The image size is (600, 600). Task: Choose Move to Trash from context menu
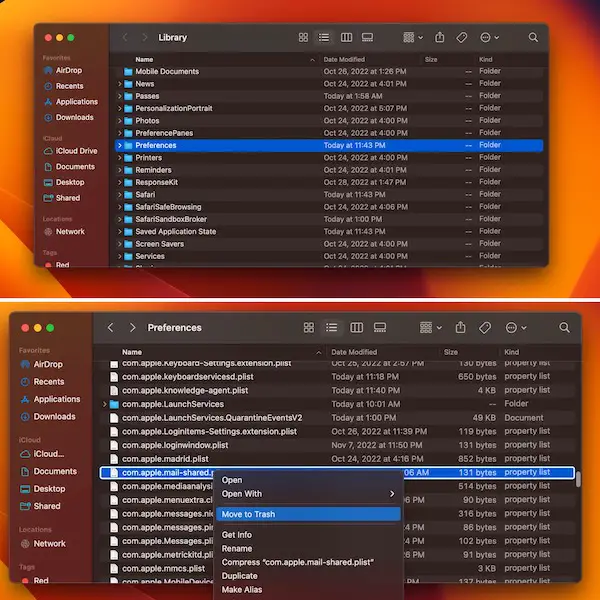248,514
